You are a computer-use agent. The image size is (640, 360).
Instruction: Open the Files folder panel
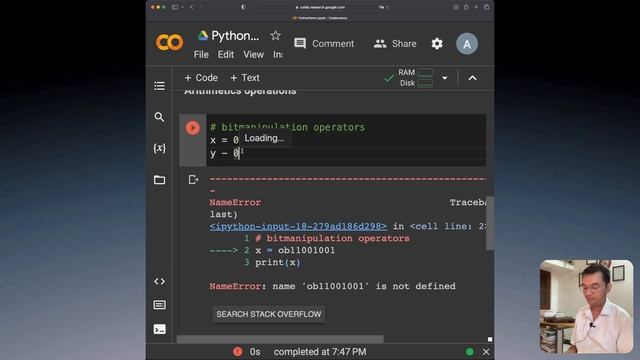click(160, 180)
